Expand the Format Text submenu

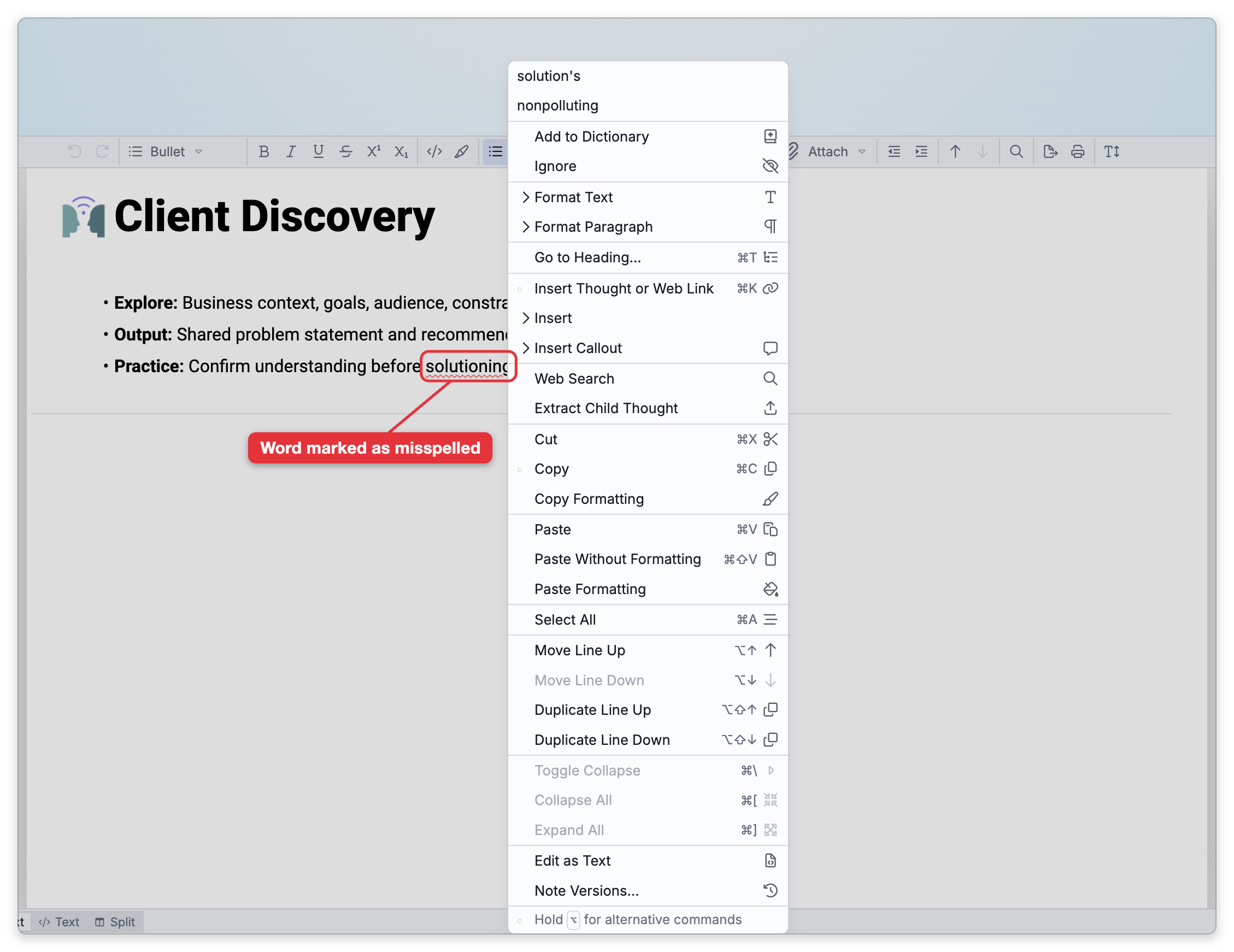point(648,197)
